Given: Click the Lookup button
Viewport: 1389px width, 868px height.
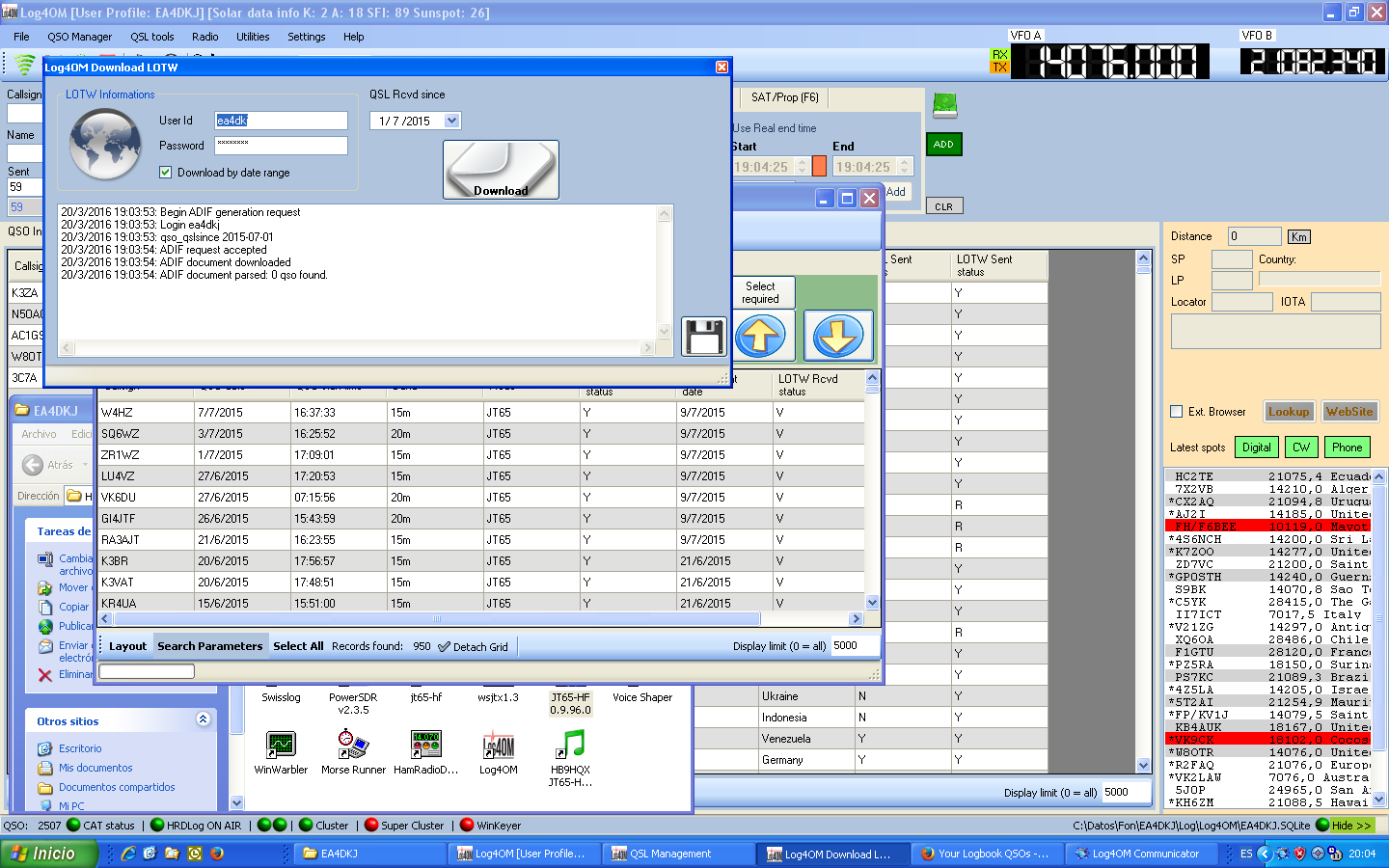Looking at the screenshot, I should [1289, 412].
